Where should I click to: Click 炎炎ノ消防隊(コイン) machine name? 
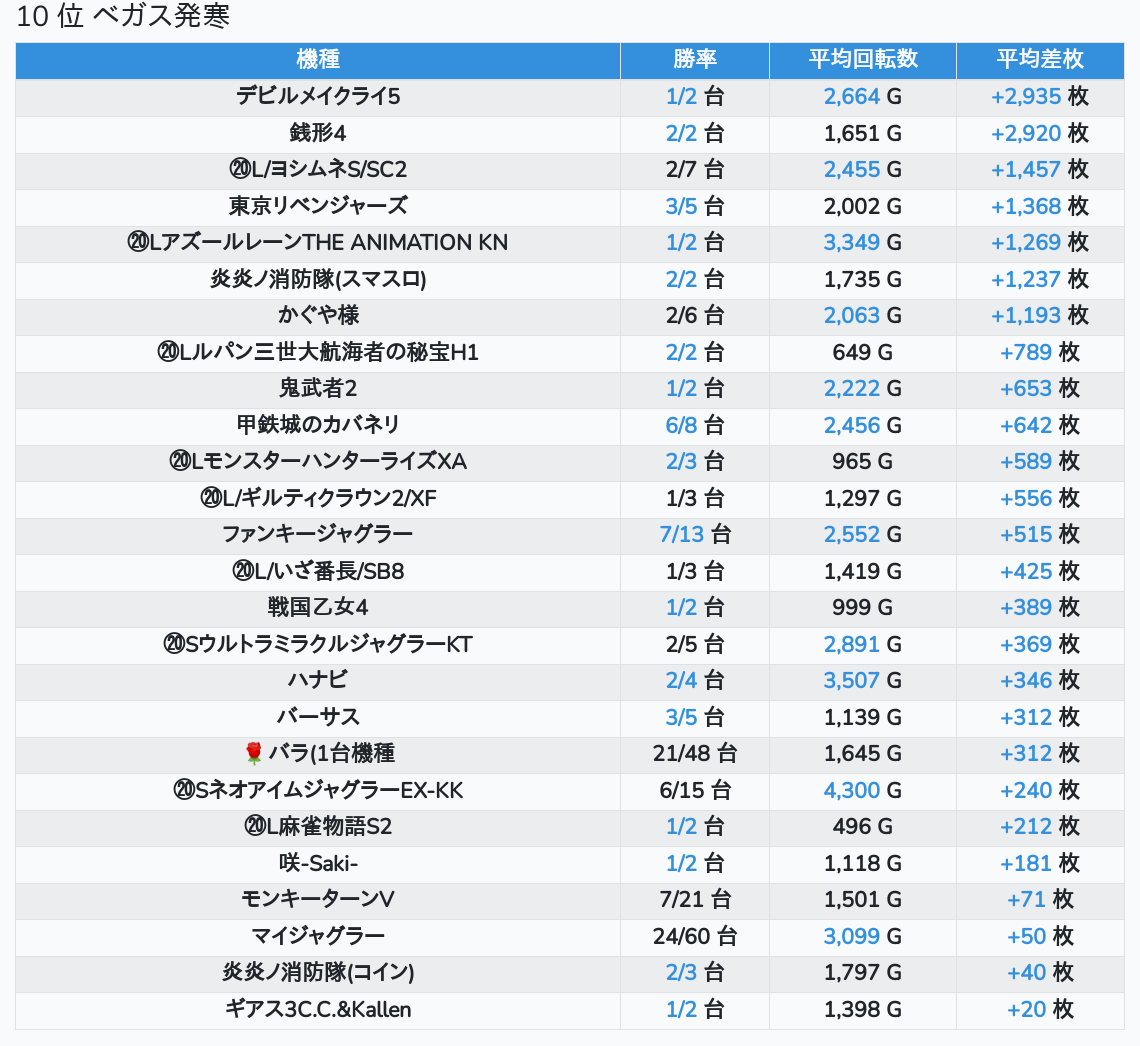click(318, 973)
